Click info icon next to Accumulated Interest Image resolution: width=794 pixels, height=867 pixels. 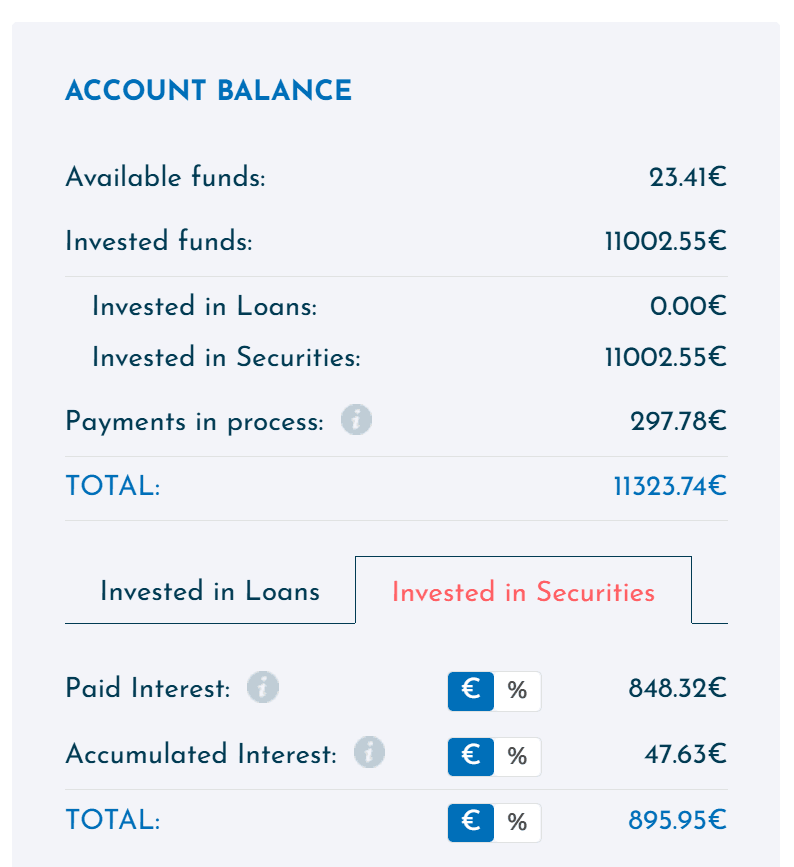point(369,753)
